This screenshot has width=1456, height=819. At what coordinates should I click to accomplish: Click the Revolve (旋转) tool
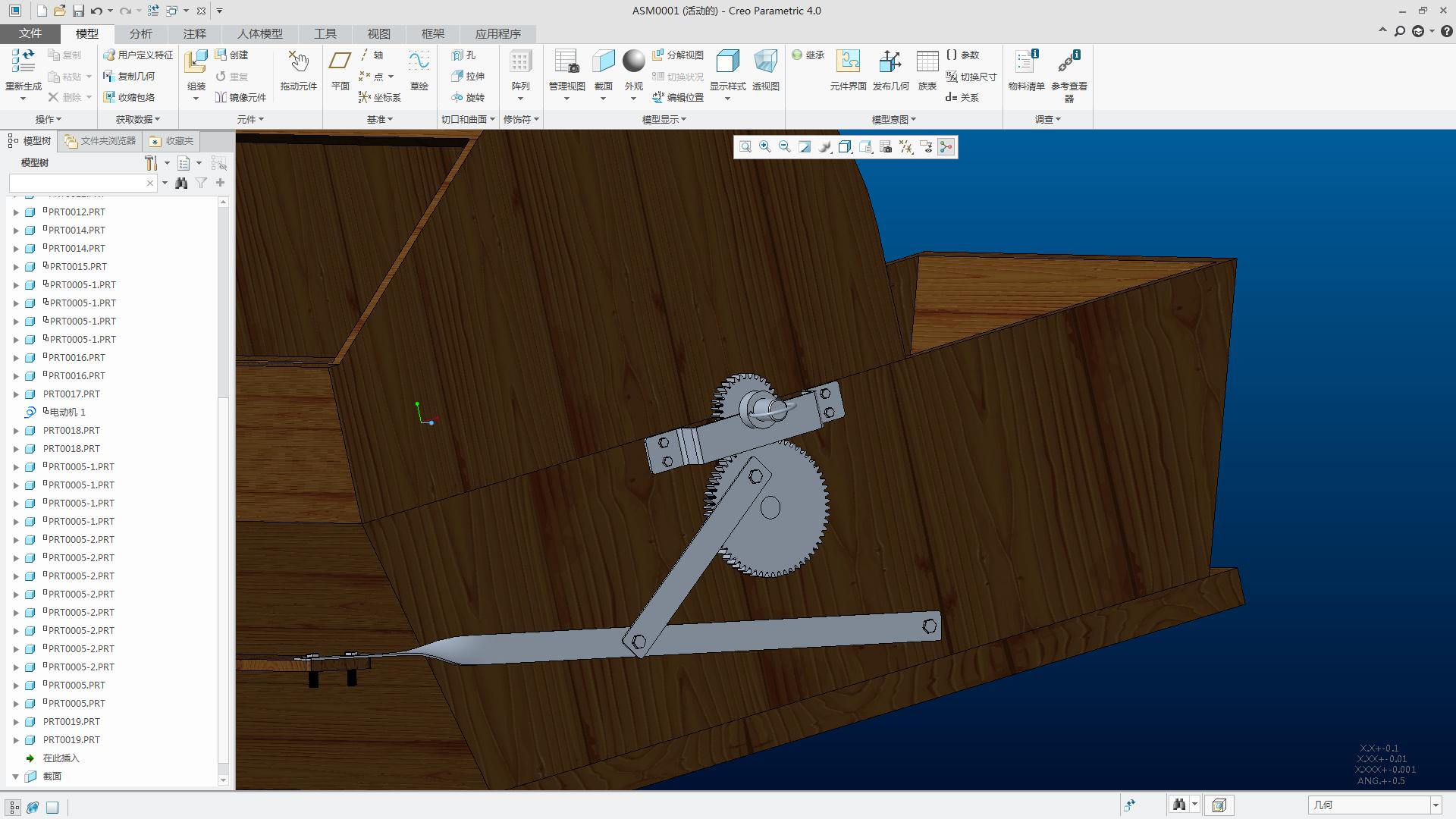point(468,98)
